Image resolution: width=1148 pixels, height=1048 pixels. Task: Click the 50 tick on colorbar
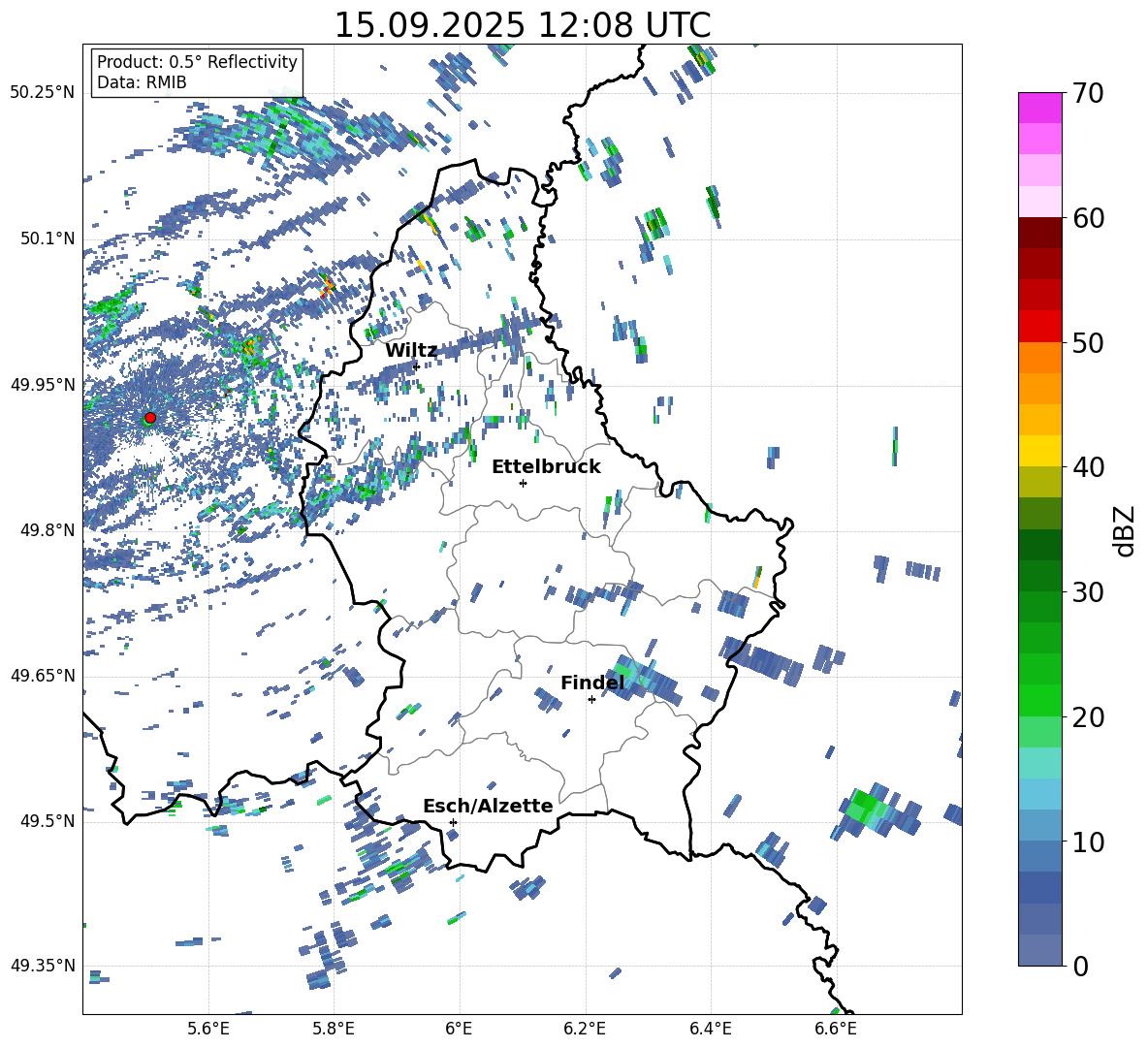tap(1088, 342)
